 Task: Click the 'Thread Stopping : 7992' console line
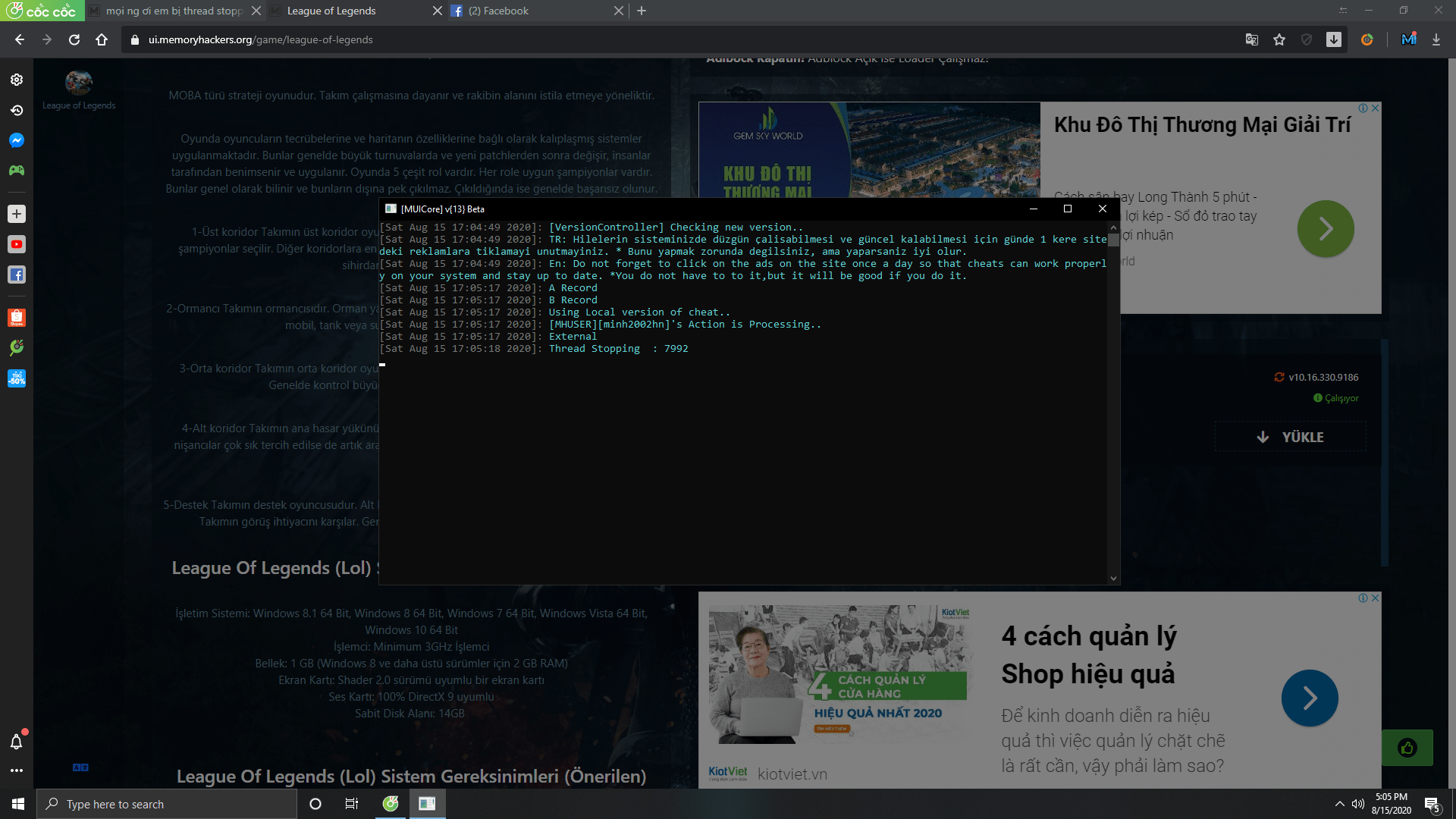click(618, 349)
